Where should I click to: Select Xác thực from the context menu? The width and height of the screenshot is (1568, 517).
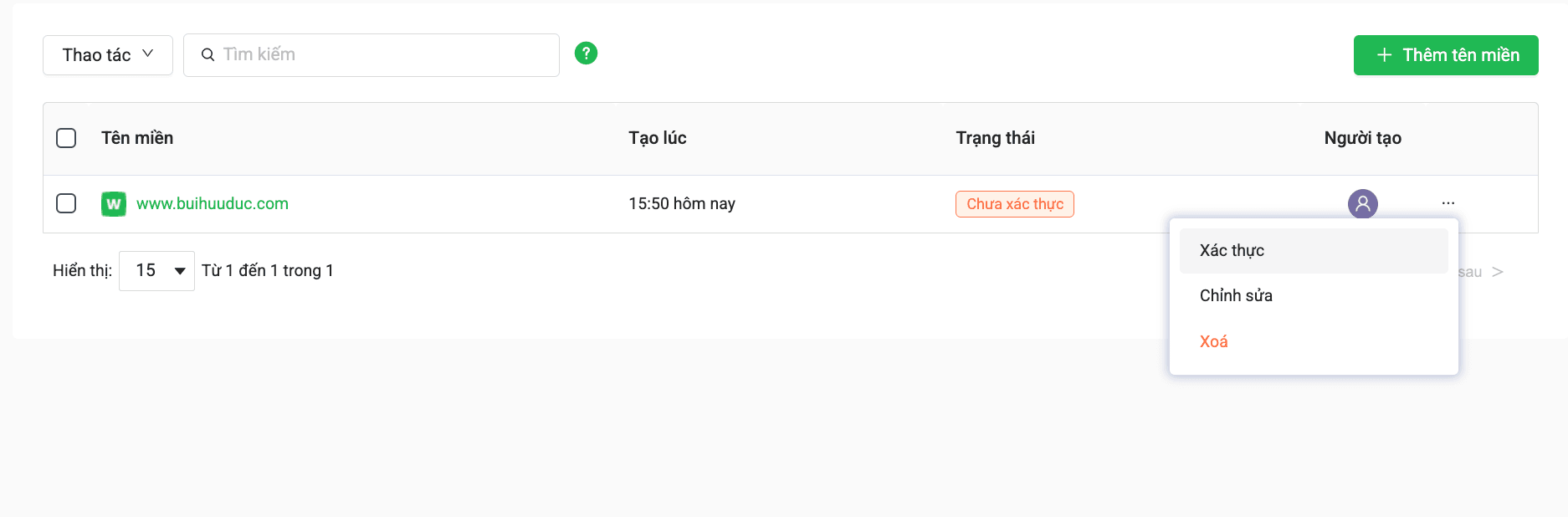pos(1230,250)
